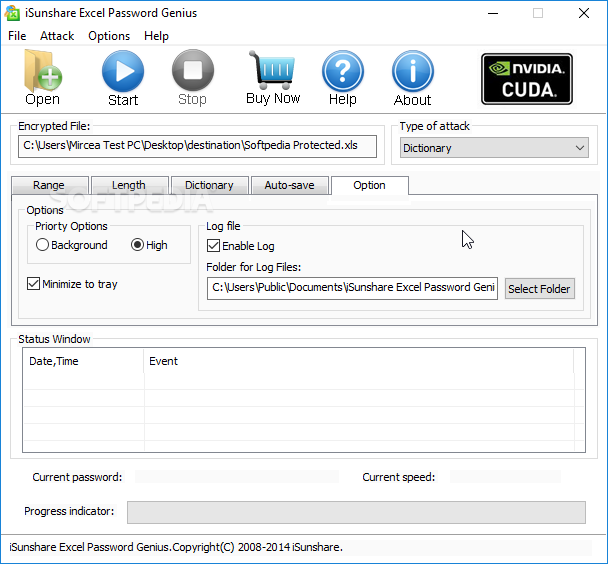This screenshot has height=564, width=608.
Task: Click the Date,Time column header
Action: (83, 361)
